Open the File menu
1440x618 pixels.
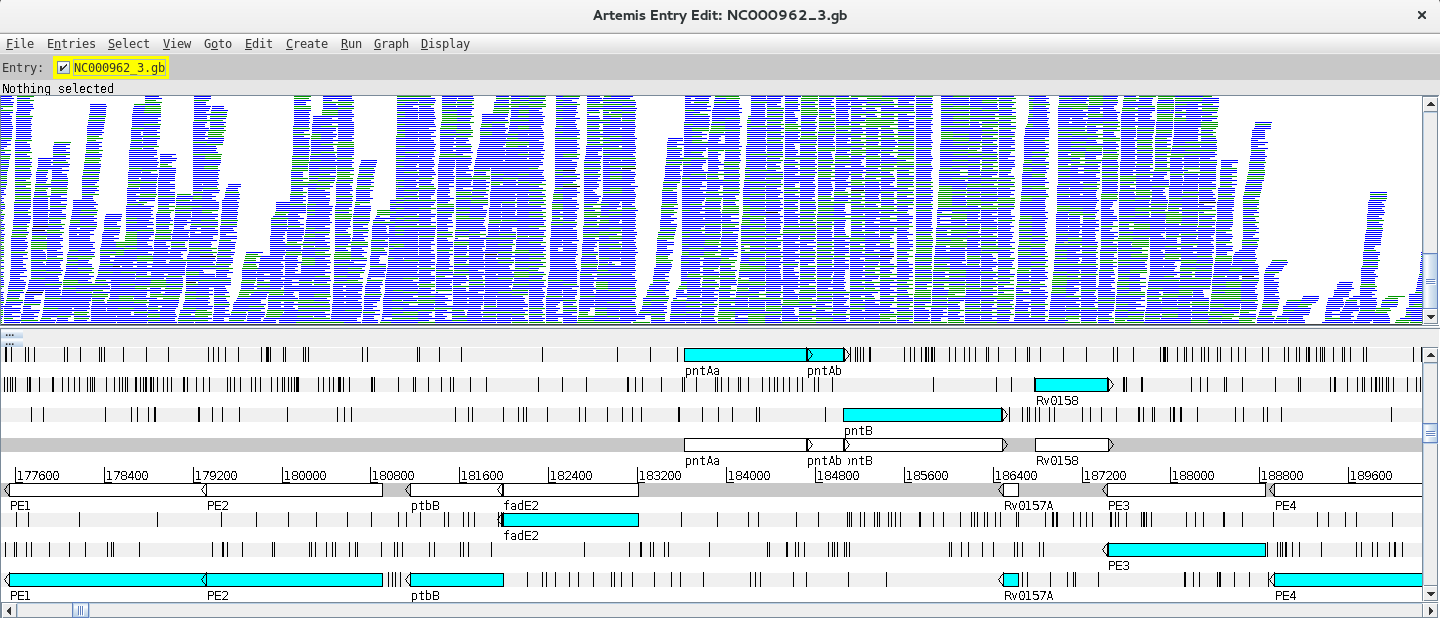point(20,44)
